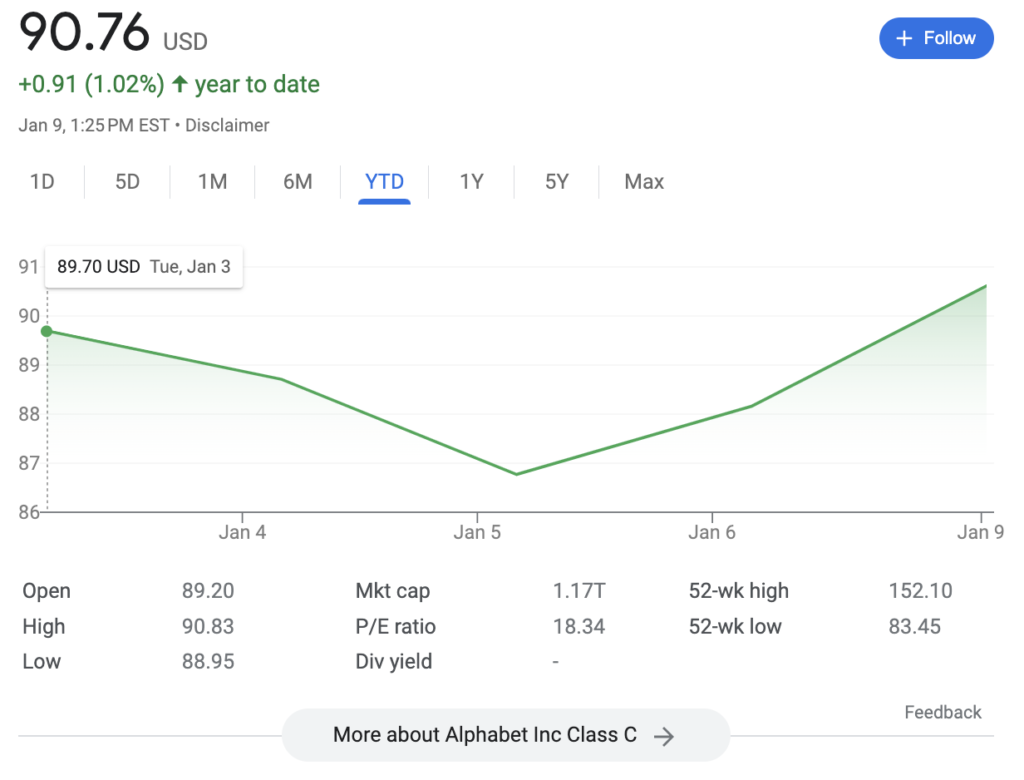Image resolution: width=1024 pixels, height=780 pixels.
Task: Switch to the 5D chart tab
Action: click(127, 182)
